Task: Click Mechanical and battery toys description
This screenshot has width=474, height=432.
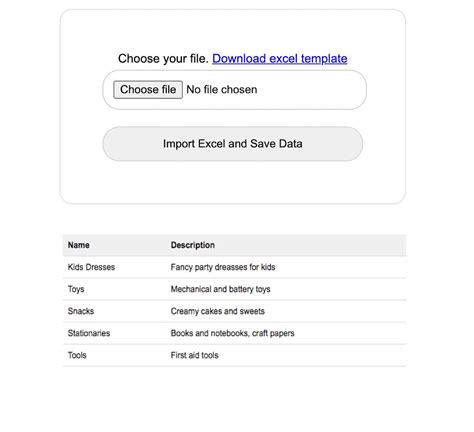Action: coord(220,289)
